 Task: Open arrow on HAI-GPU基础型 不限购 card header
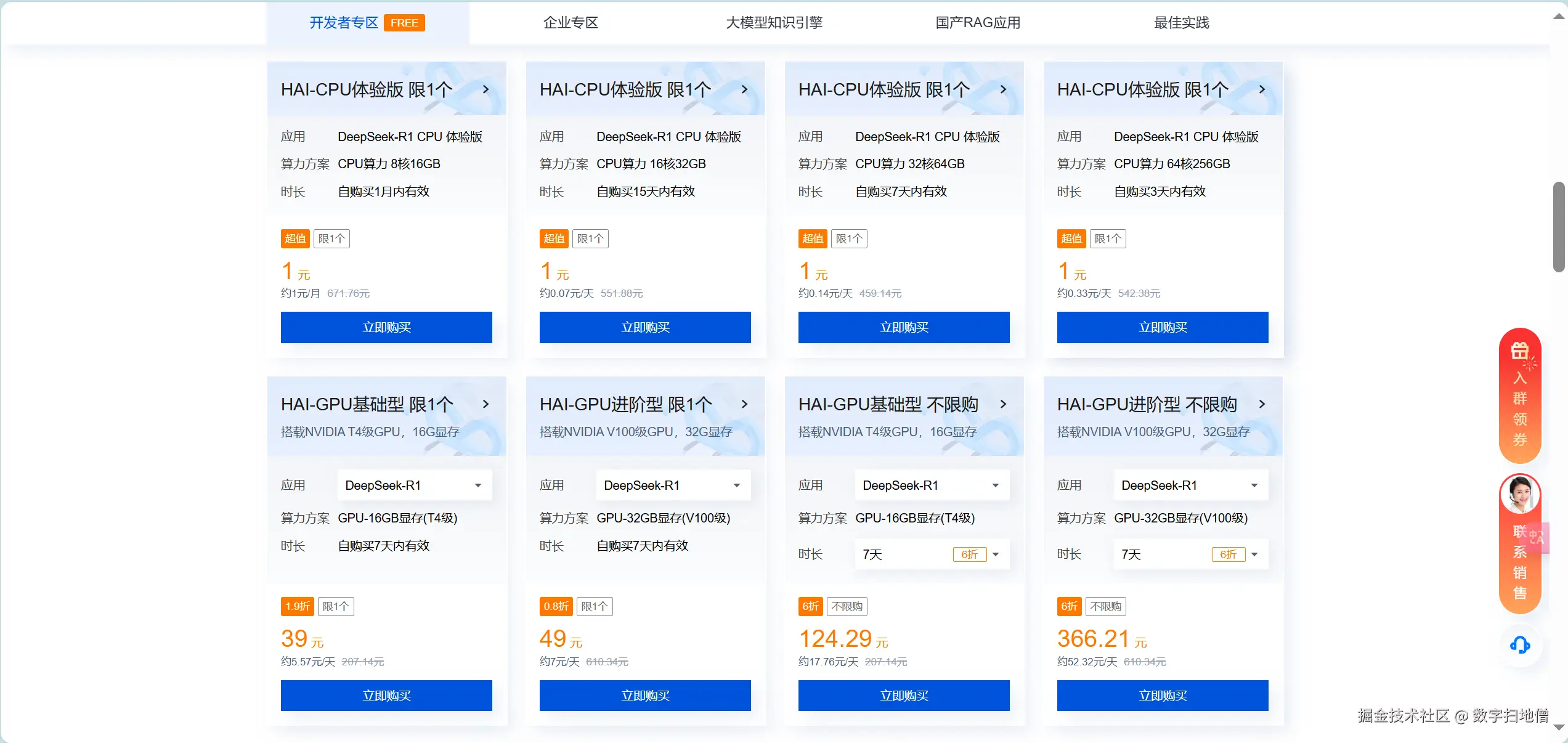point(1003,404)
